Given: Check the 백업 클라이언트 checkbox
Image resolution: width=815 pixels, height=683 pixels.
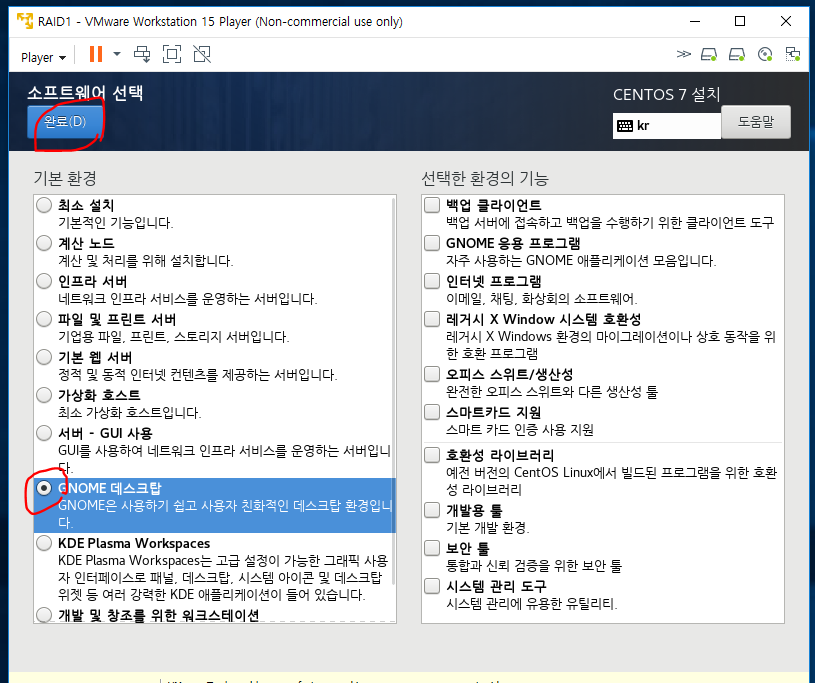Looking at the screenshot, I should click(x=432, y=205).
